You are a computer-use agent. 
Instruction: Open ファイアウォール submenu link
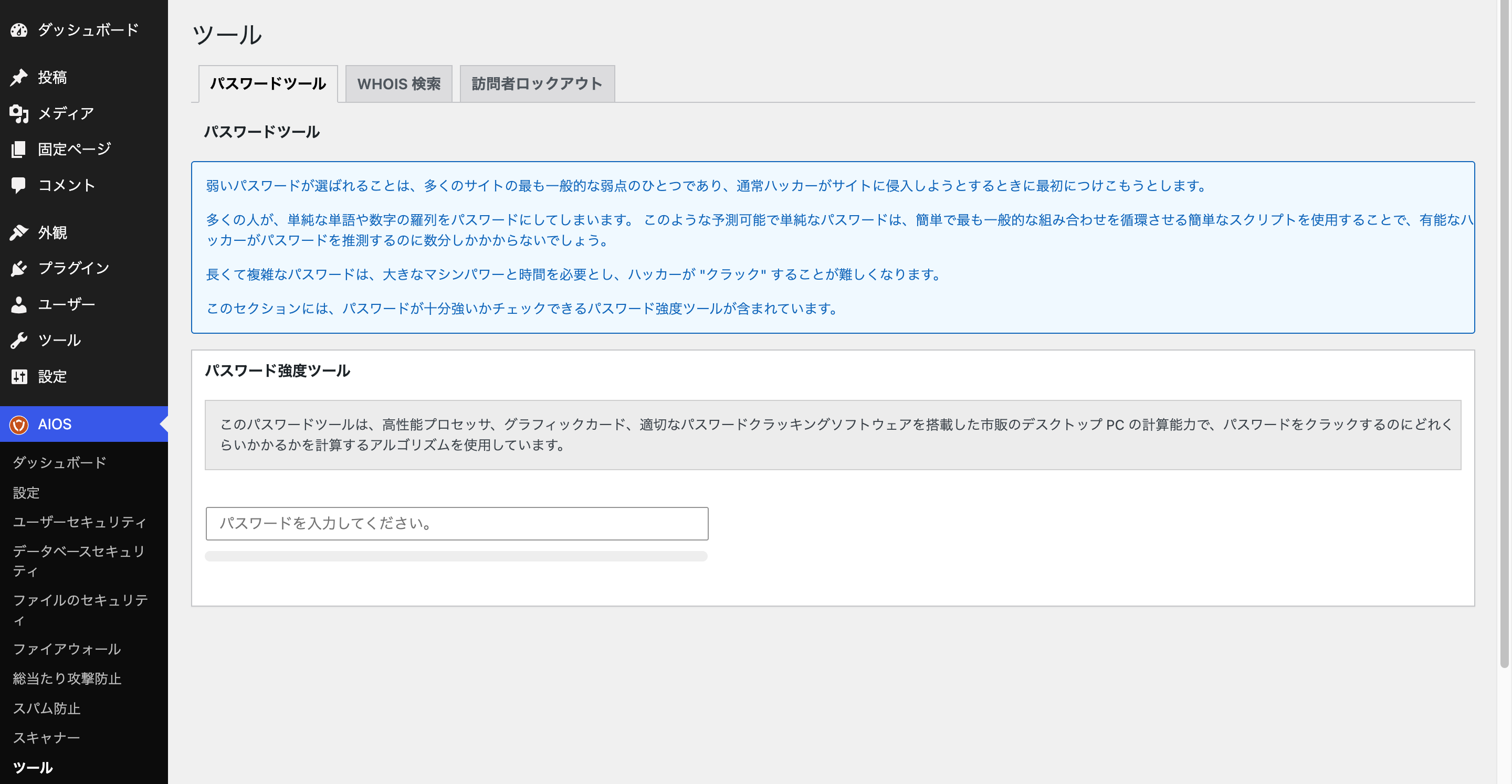[67, 649]
